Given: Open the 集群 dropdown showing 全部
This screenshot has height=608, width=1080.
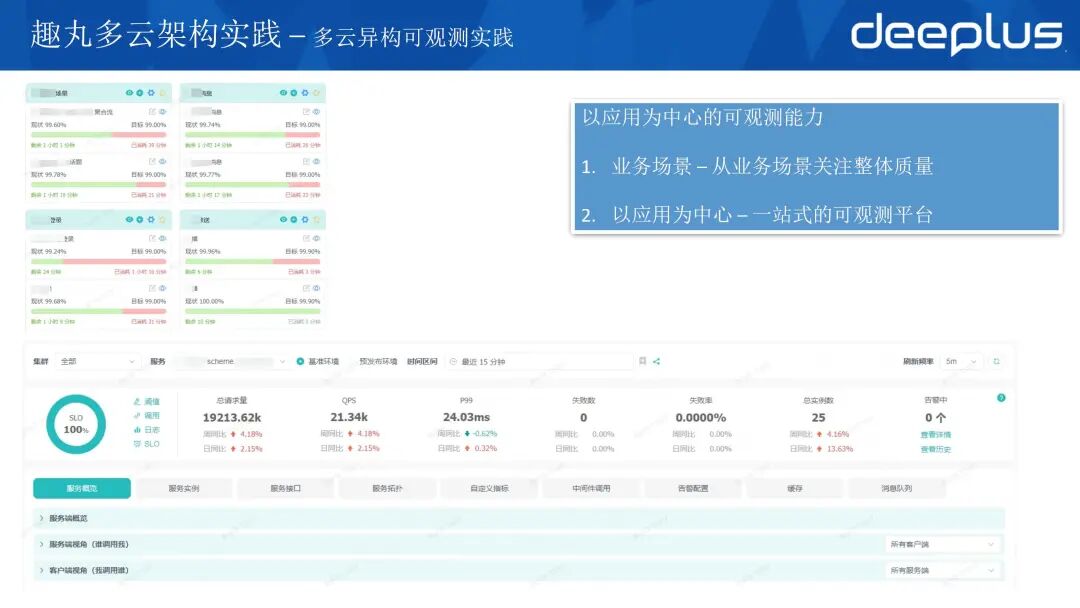Looking at the screenshot, I should (x=97, y=361).
